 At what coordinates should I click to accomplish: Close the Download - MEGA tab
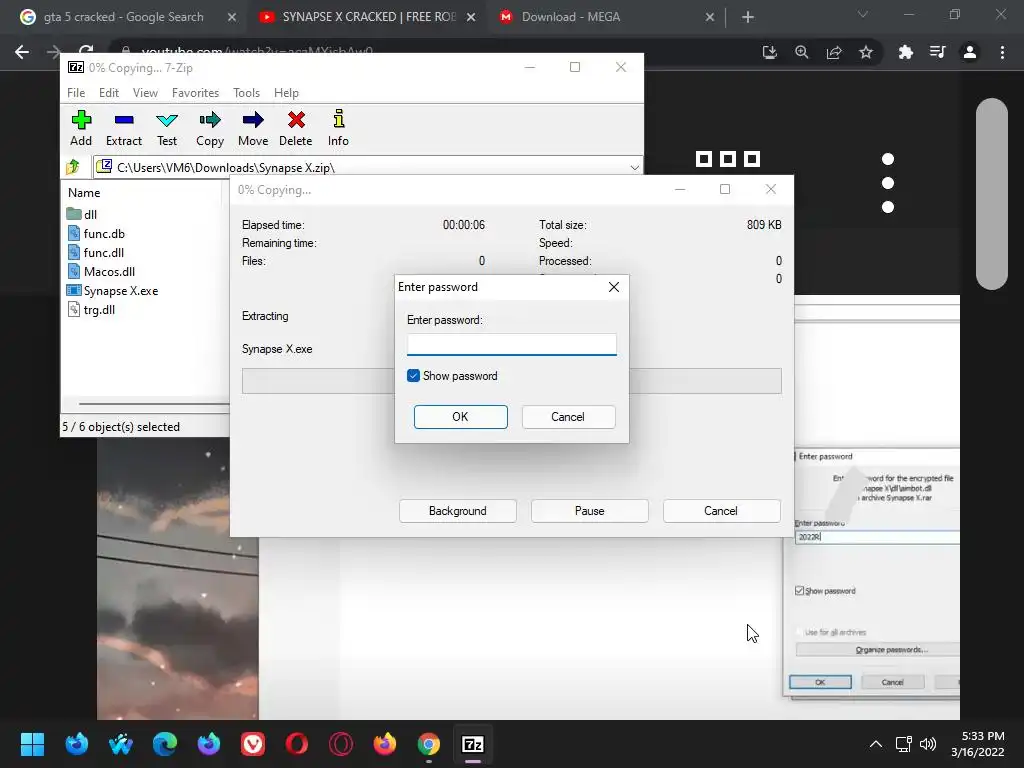710,18
